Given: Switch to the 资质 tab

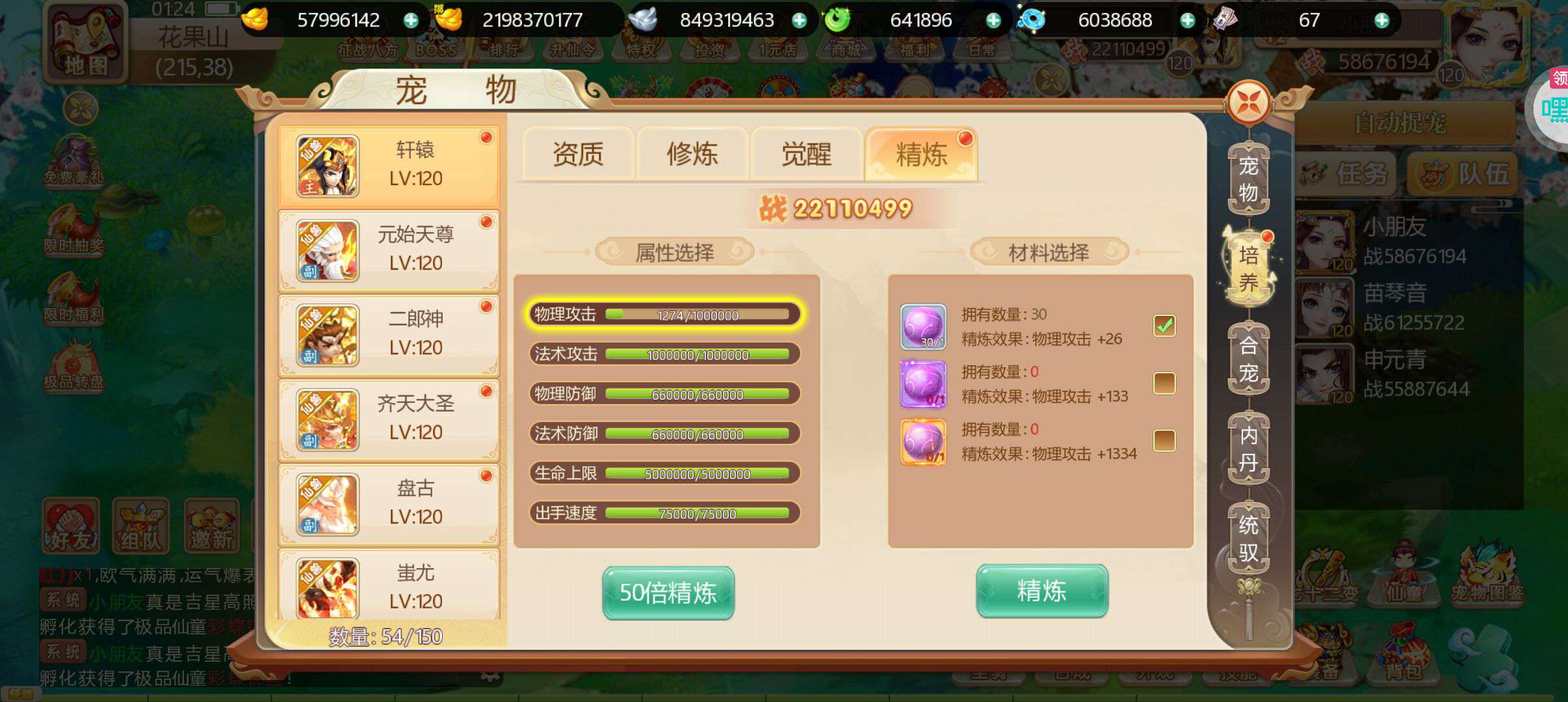Looking at the screenshot, I should point(578,153).
